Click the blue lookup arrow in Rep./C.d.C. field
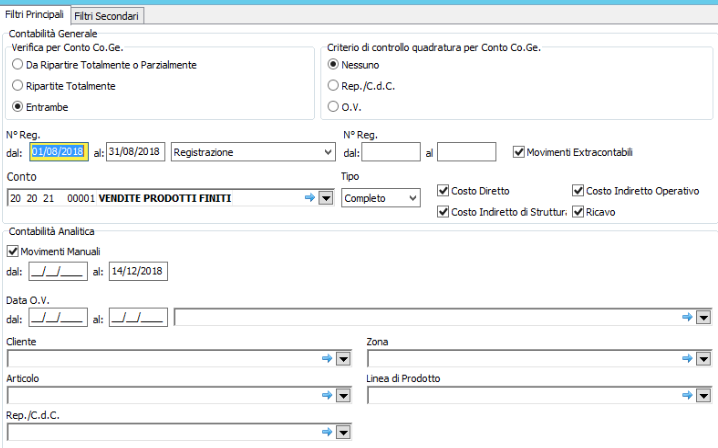 click(x=326, y=432)
